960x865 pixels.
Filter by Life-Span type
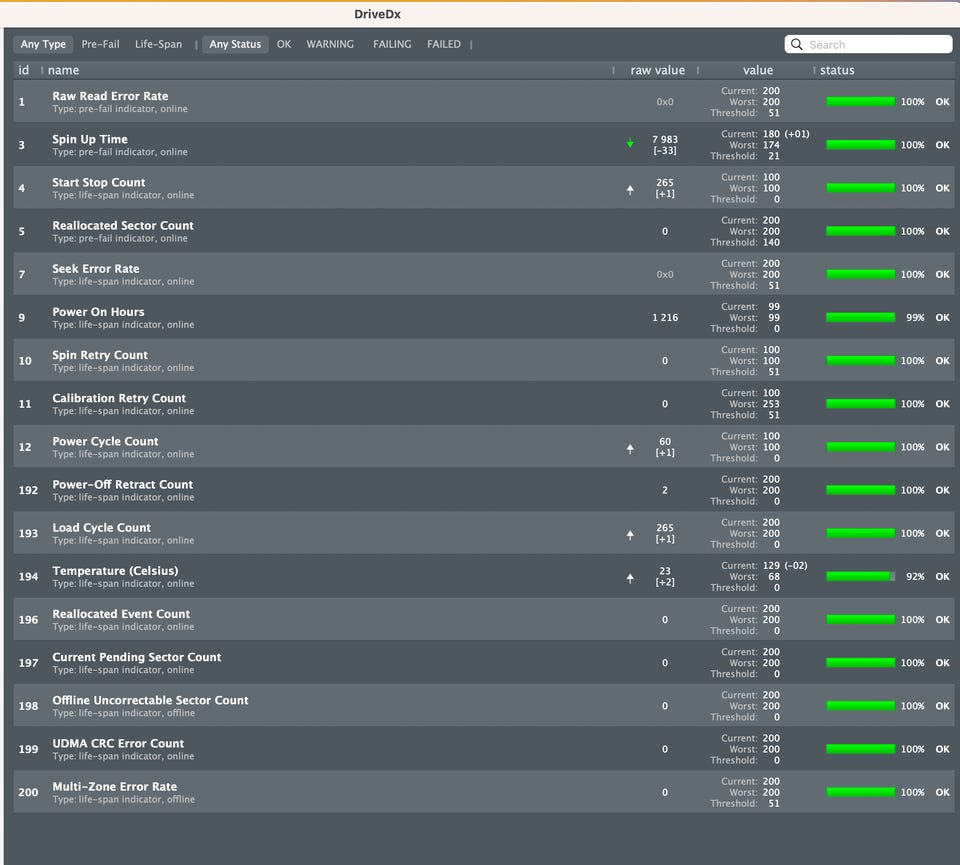(x=159, y=44)
